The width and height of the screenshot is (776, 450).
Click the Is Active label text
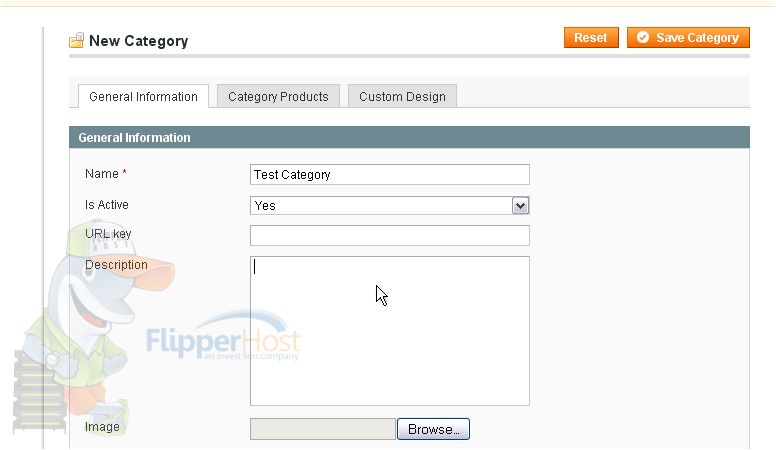click(107, 204)
